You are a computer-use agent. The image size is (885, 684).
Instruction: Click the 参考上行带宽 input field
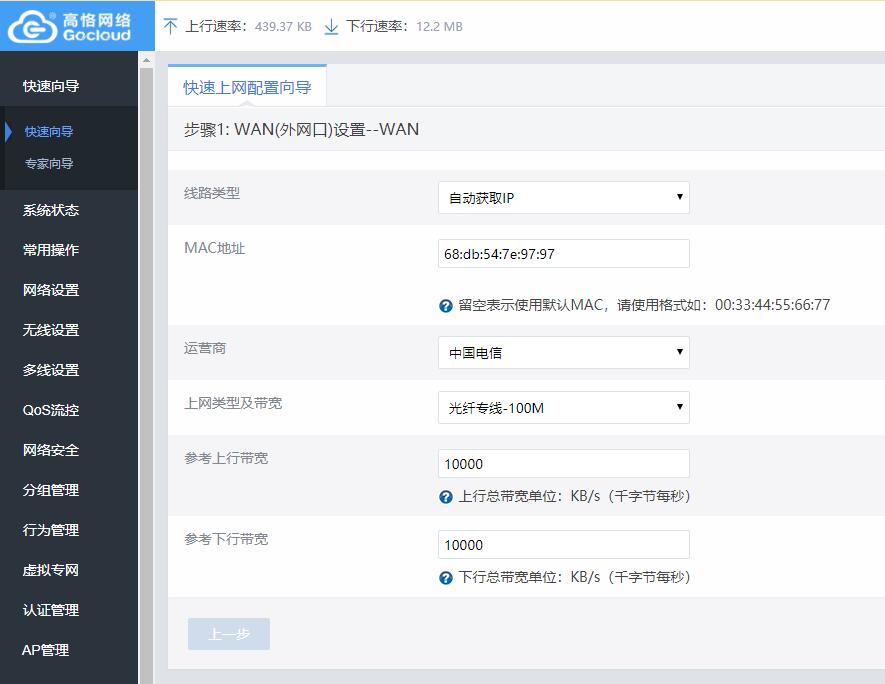pos(563,464)
